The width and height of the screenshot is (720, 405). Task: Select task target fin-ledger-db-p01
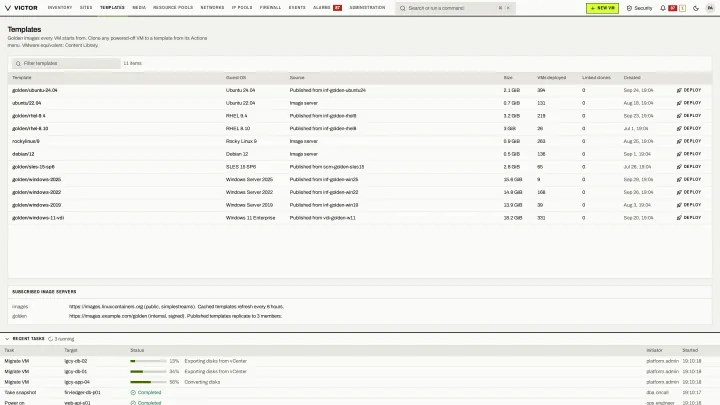(x=82, y=393)
